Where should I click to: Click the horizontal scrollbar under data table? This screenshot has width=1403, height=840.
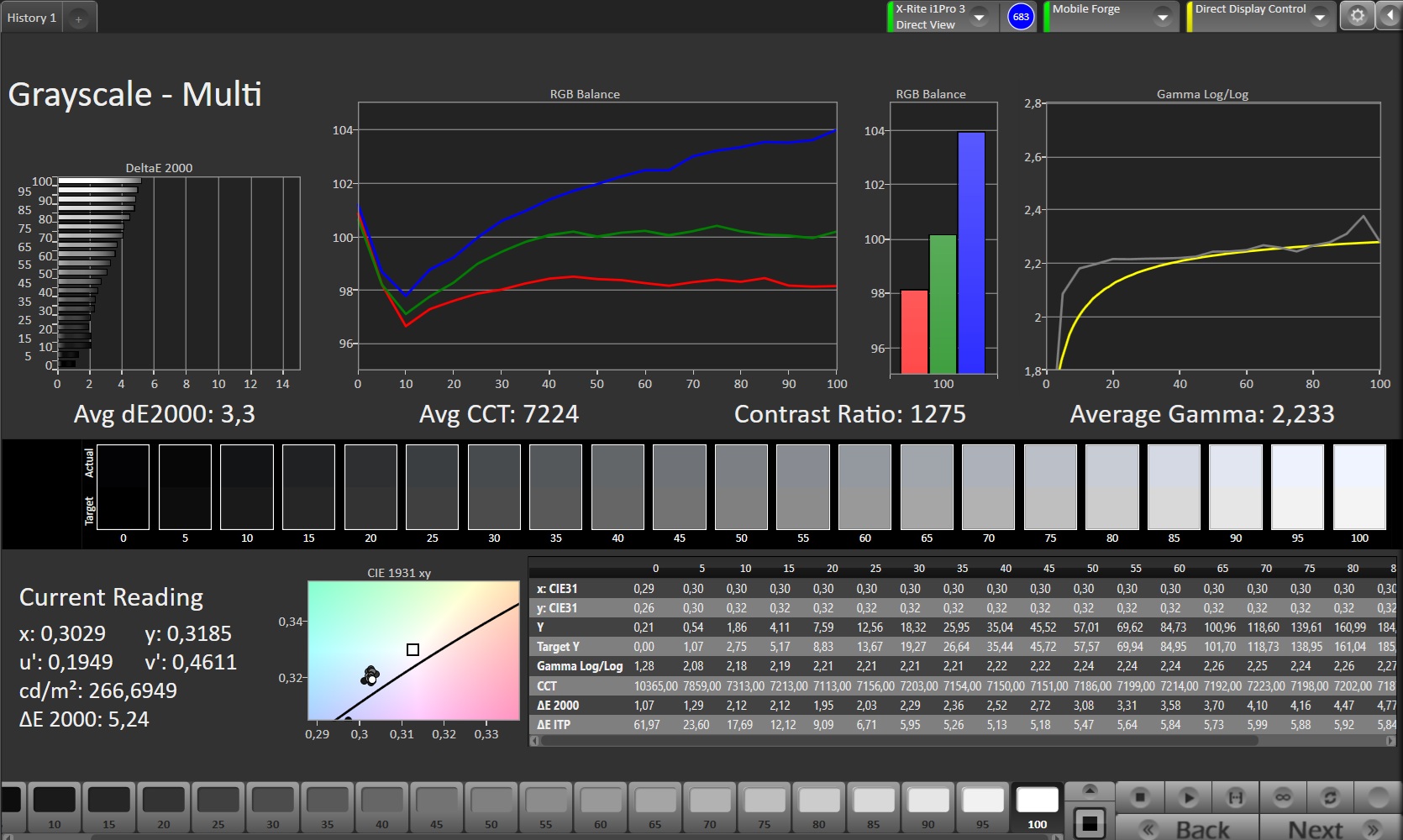pos(899,742)
